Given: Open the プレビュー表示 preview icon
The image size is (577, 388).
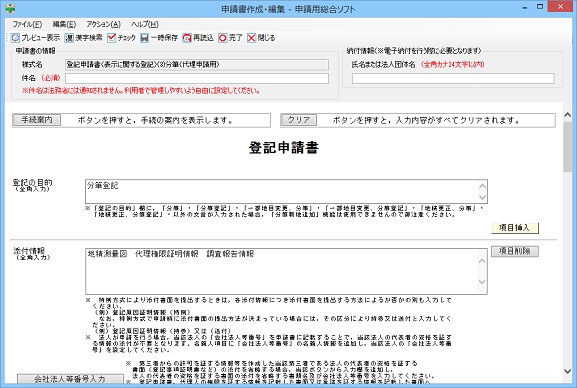Looking at the screenshot, I should click(15, 38).
